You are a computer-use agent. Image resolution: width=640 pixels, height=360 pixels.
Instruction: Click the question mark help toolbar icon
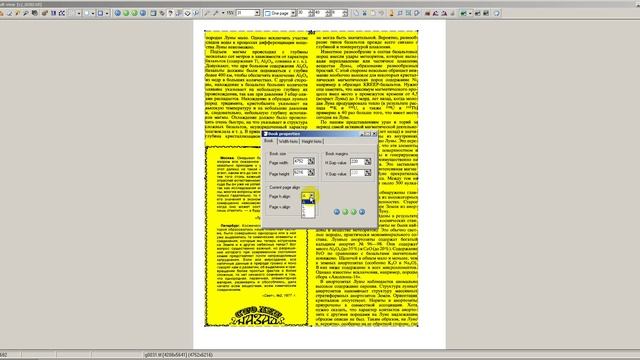point(170,13)
